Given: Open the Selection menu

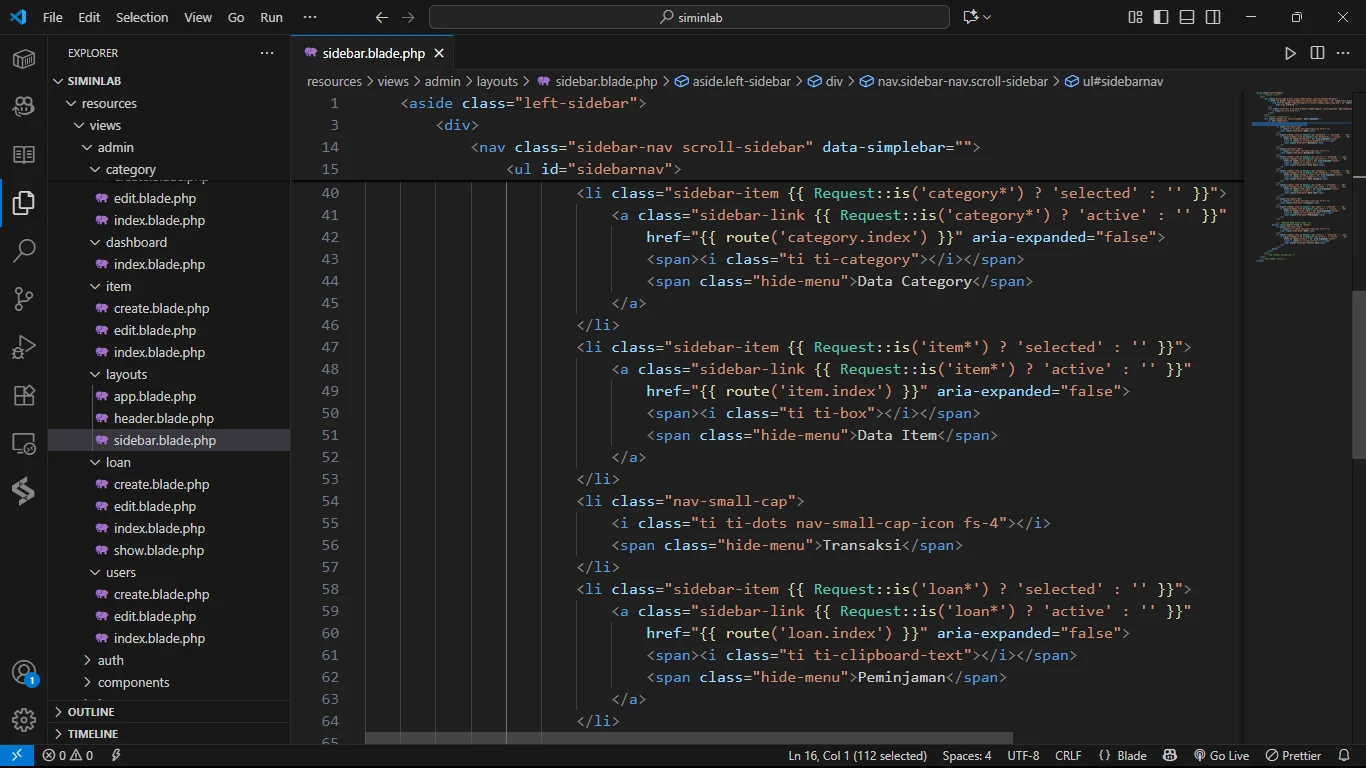Looking at the screenshot, I should (142, 17).
